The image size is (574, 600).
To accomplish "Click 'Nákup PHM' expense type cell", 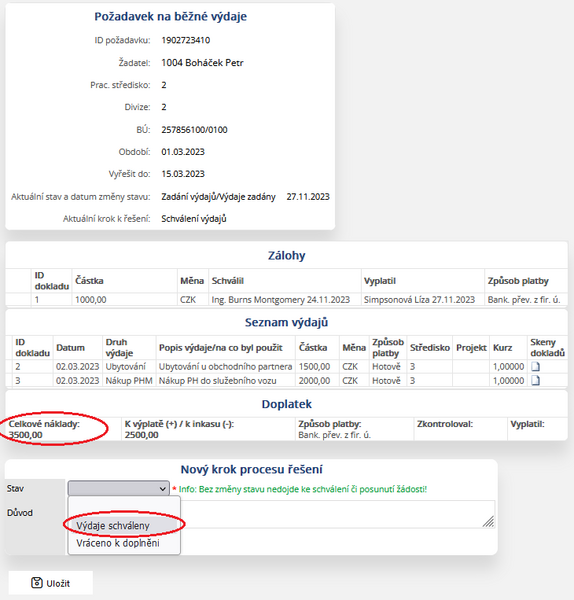I will [129, 381].
